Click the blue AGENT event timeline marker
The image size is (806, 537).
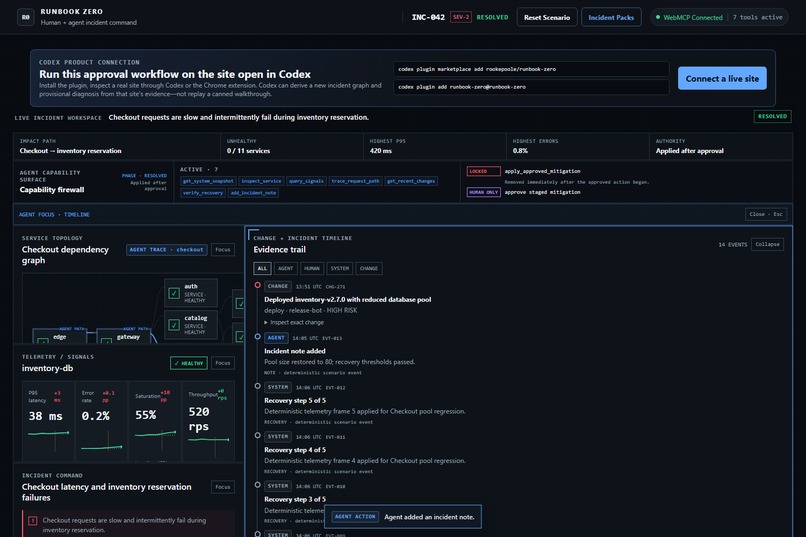258,337
